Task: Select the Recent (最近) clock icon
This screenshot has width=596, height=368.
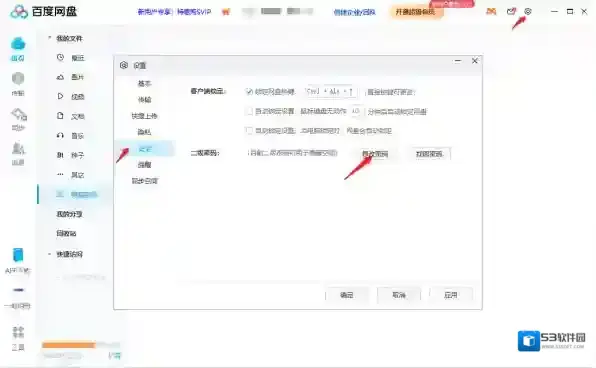Action: click(x=60, y=57)
